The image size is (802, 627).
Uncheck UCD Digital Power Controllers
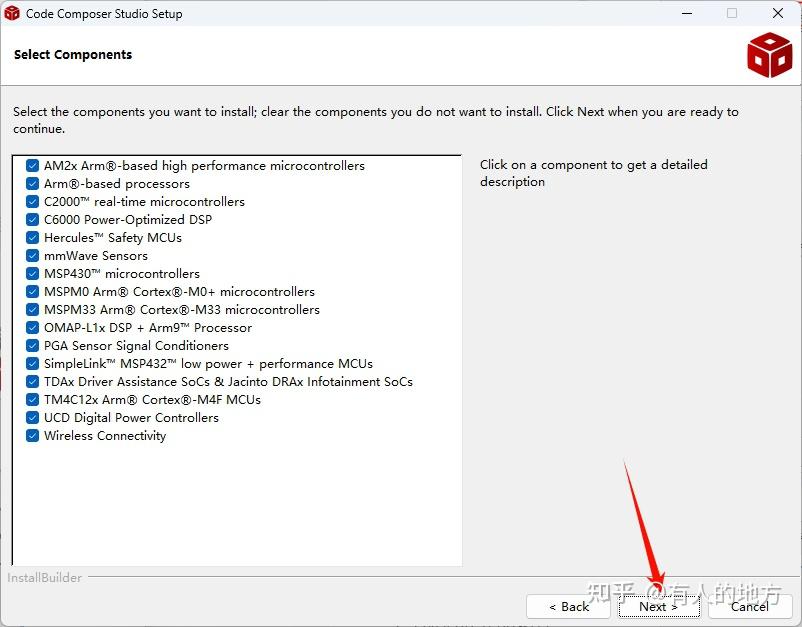[32, 418]
